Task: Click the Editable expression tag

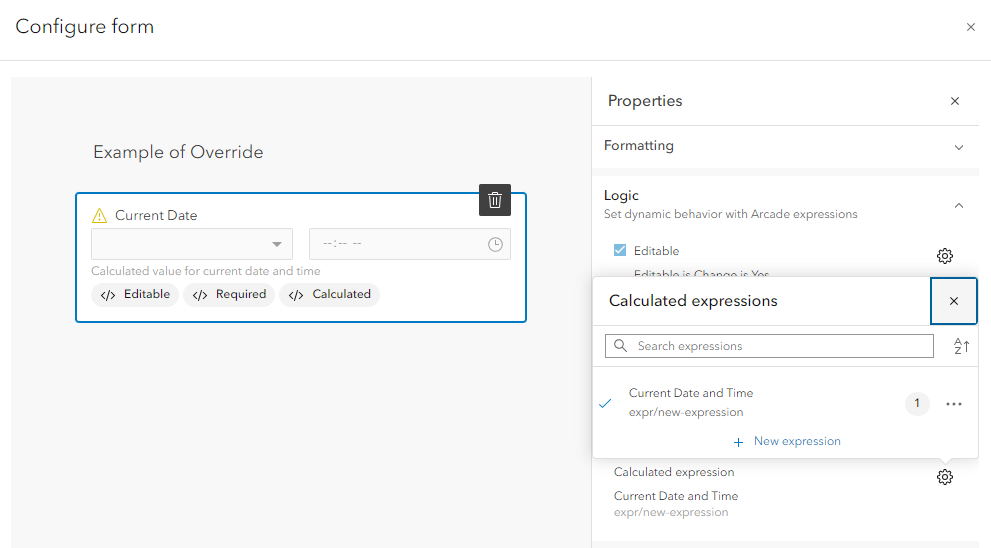Action: [x=135, y=294]
